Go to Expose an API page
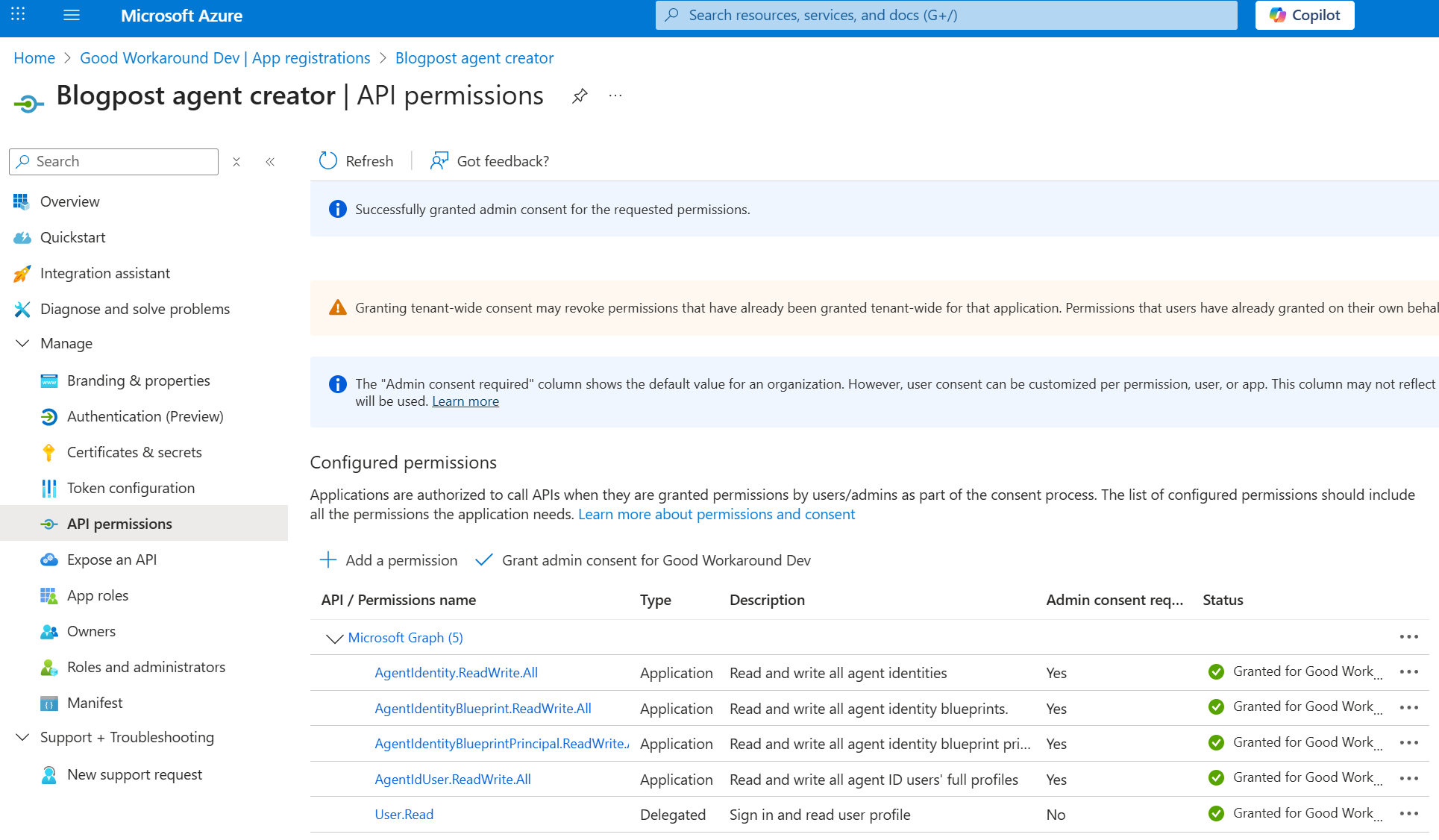The image size is (1439, 840). coord(112,560)
